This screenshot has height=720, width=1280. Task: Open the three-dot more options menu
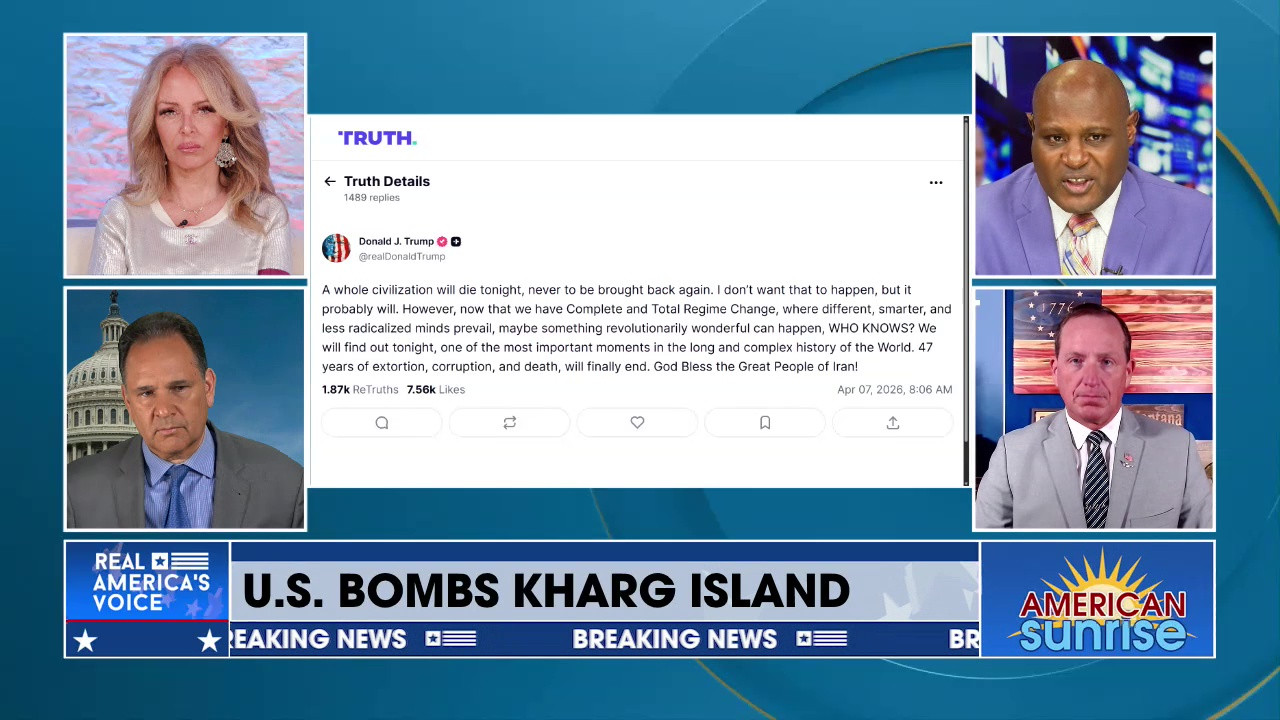[936, 183]
